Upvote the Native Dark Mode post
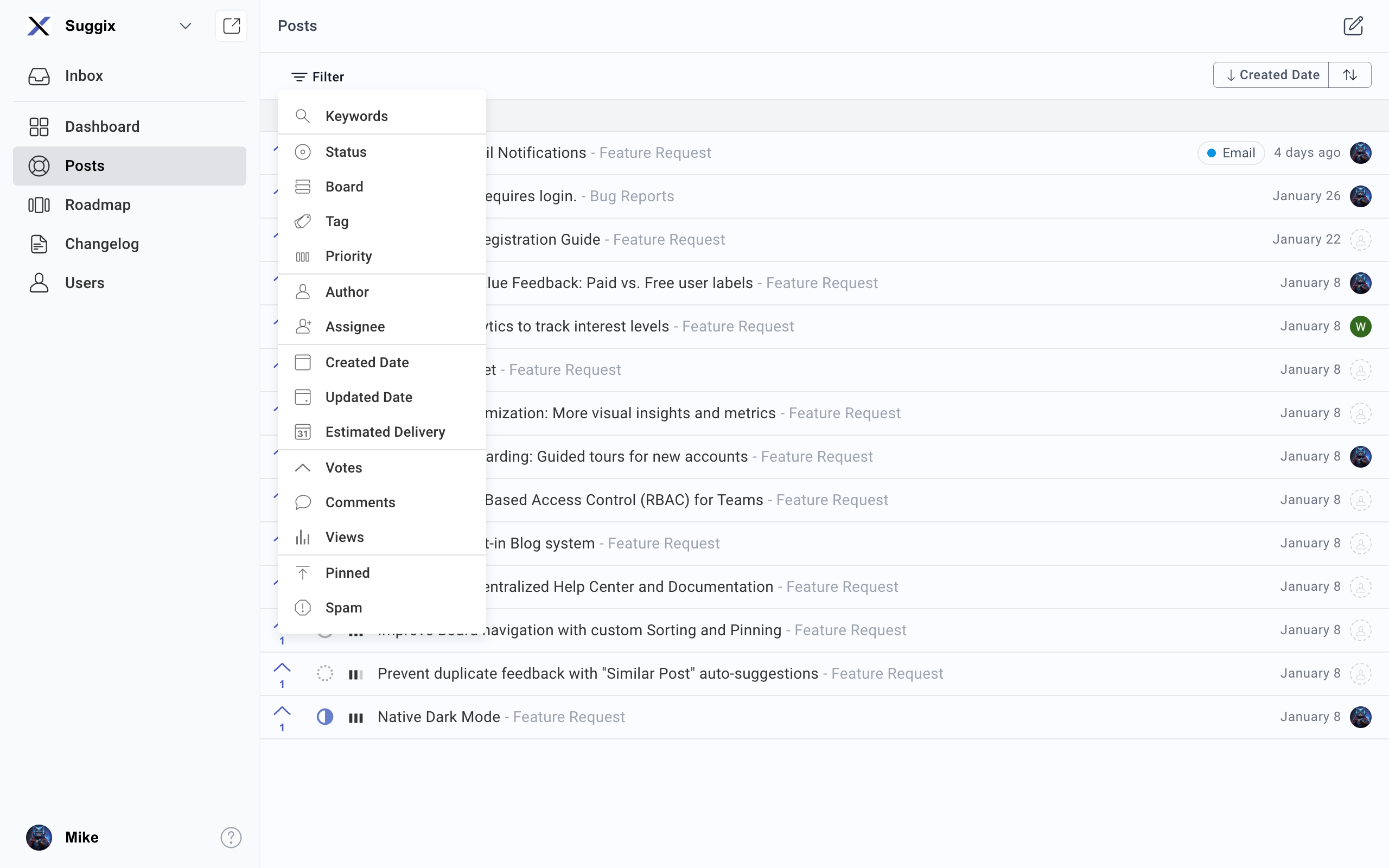The height and width of the screenshot is (868, 1389). [282, 712]
